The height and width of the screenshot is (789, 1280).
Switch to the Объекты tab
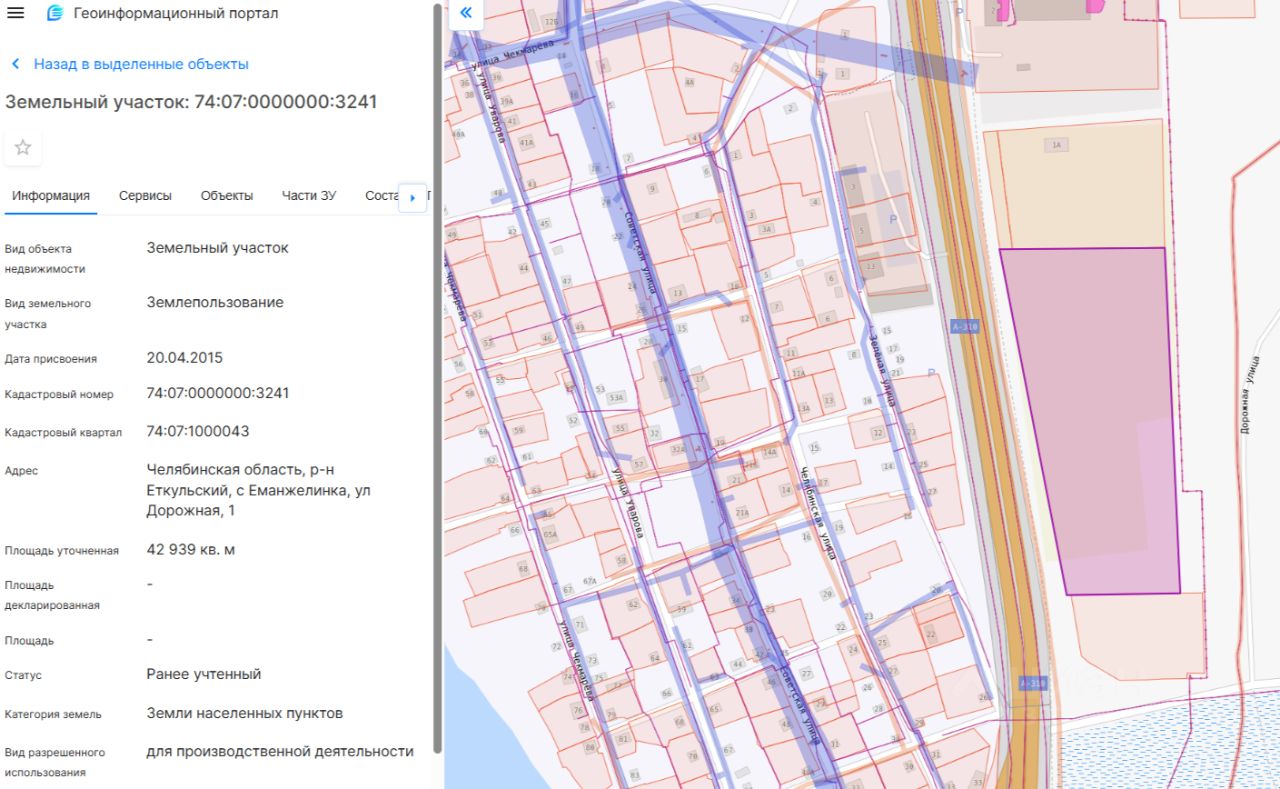click(227, 196)
